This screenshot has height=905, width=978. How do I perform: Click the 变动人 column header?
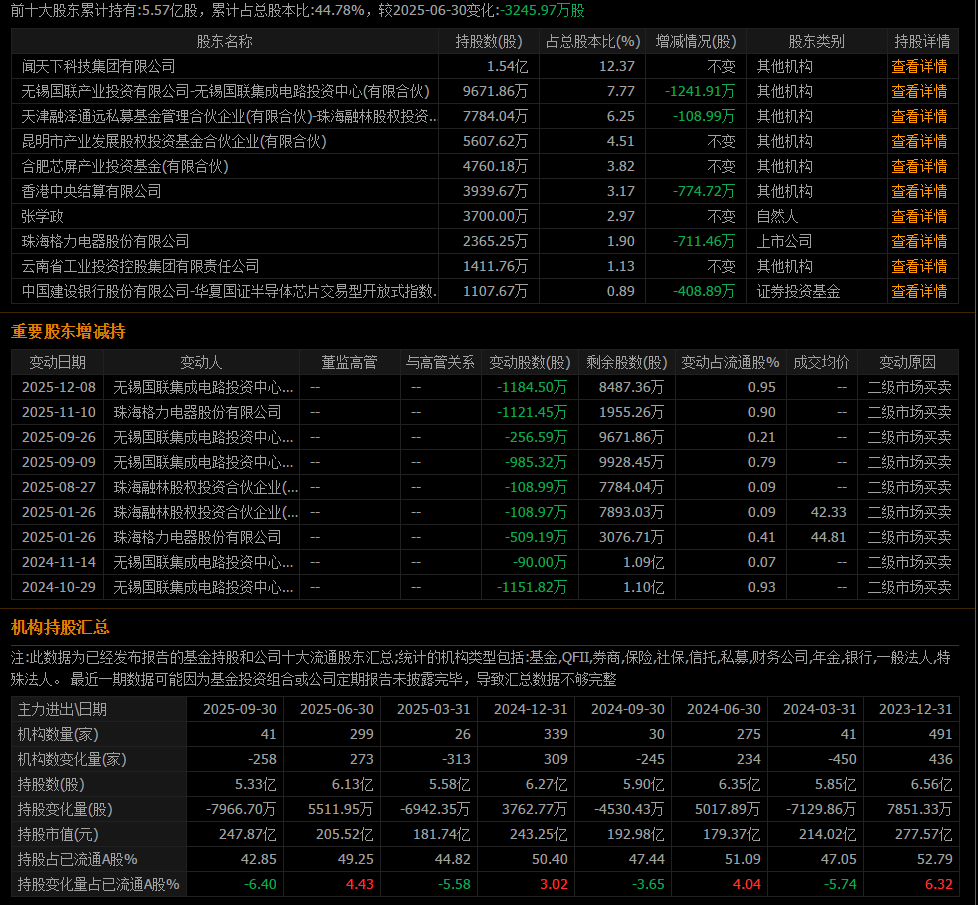pyautogui.click(x=201, y=362)
